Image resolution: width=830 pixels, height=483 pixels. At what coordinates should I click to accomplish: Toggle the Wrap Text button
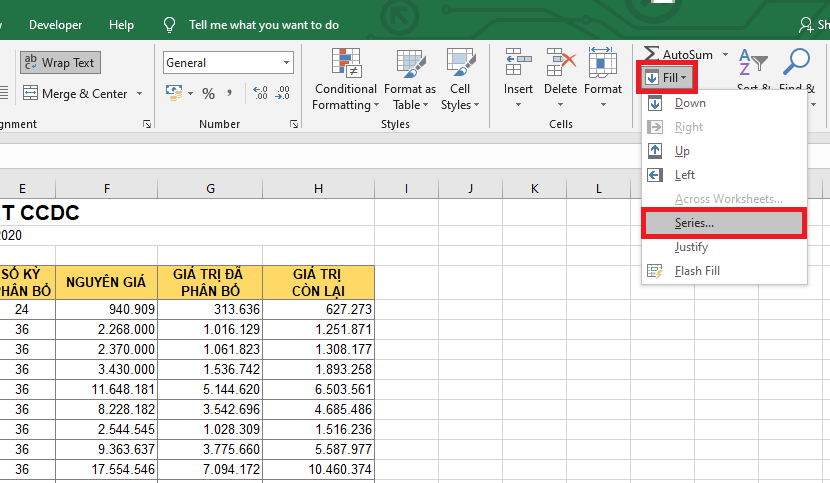(59, 63)
